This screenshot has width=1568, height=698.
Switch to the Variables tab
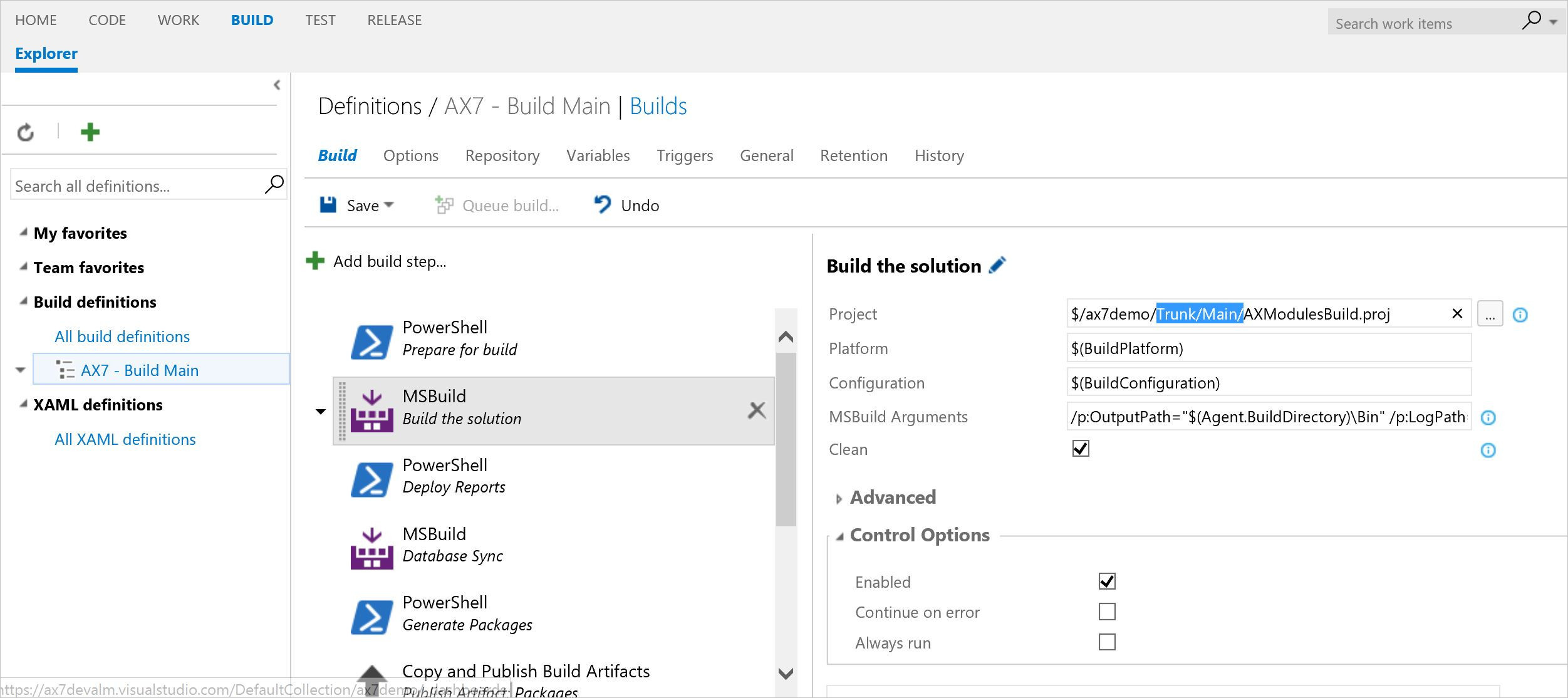point(598,155)
